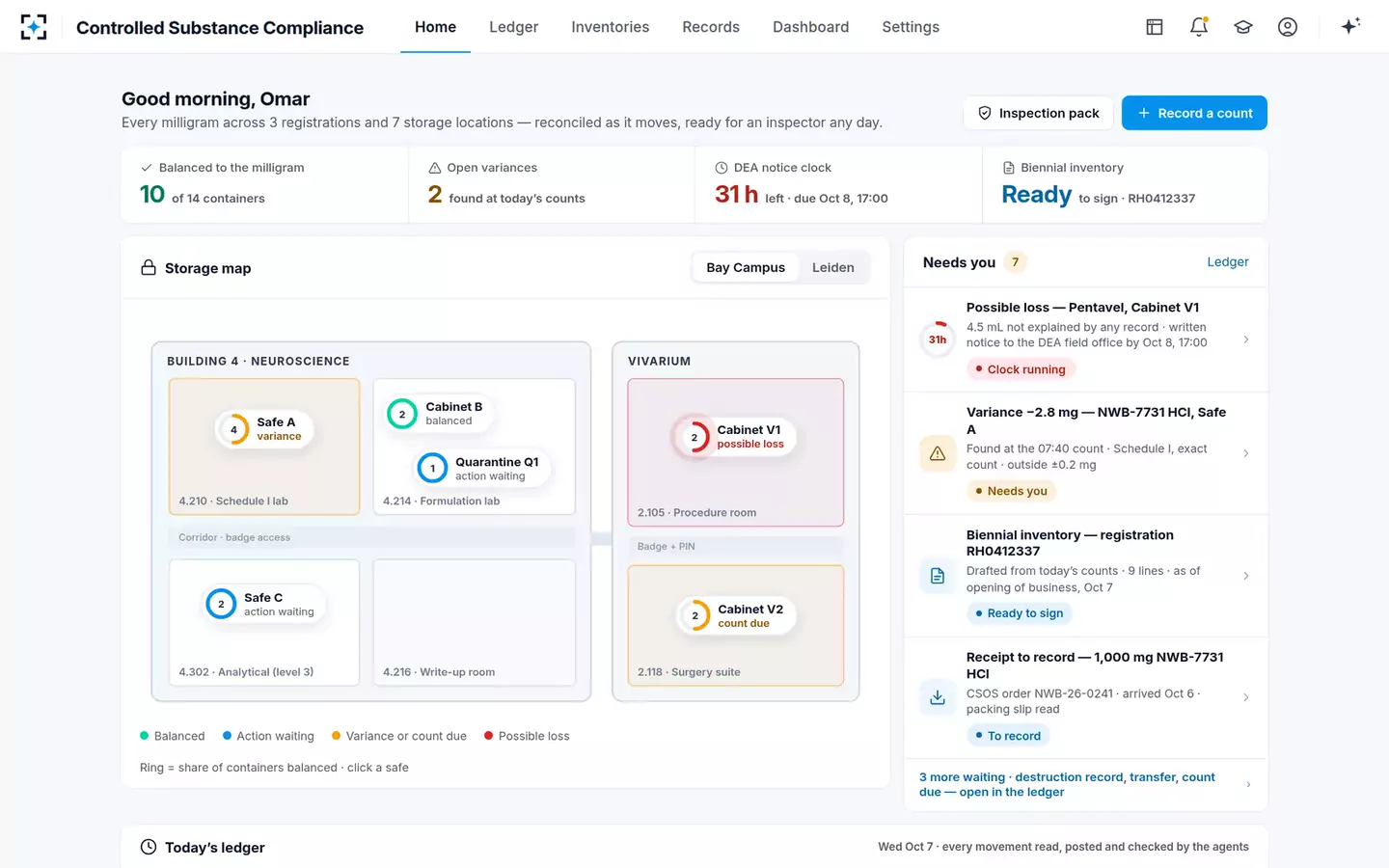This screenshot has height=868, width=1389.
Task: Click the Storage map lock icon
Action: tap(149, 267)
